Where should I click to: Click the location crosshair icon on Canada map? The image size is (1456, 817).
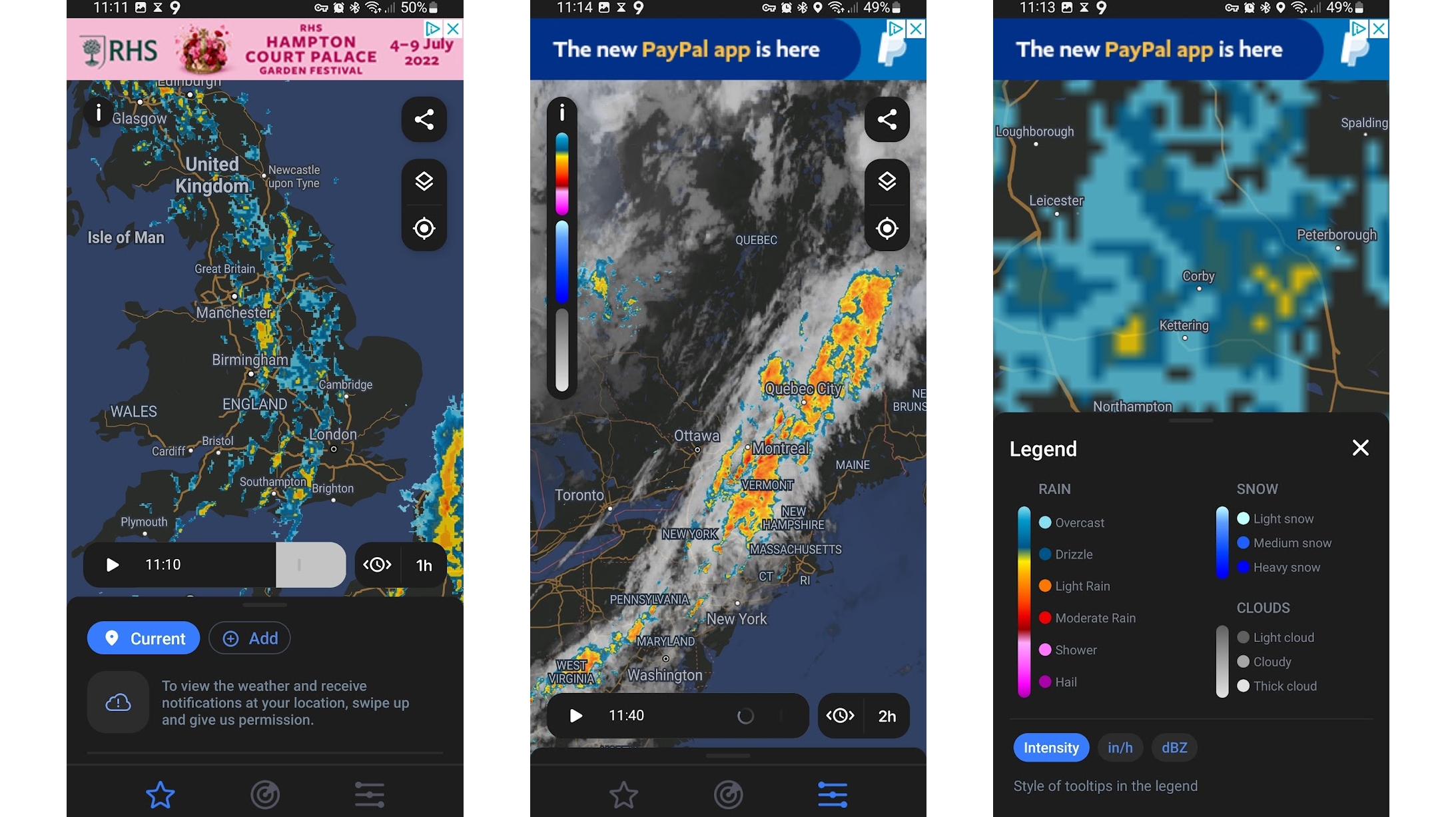(887, 228)
